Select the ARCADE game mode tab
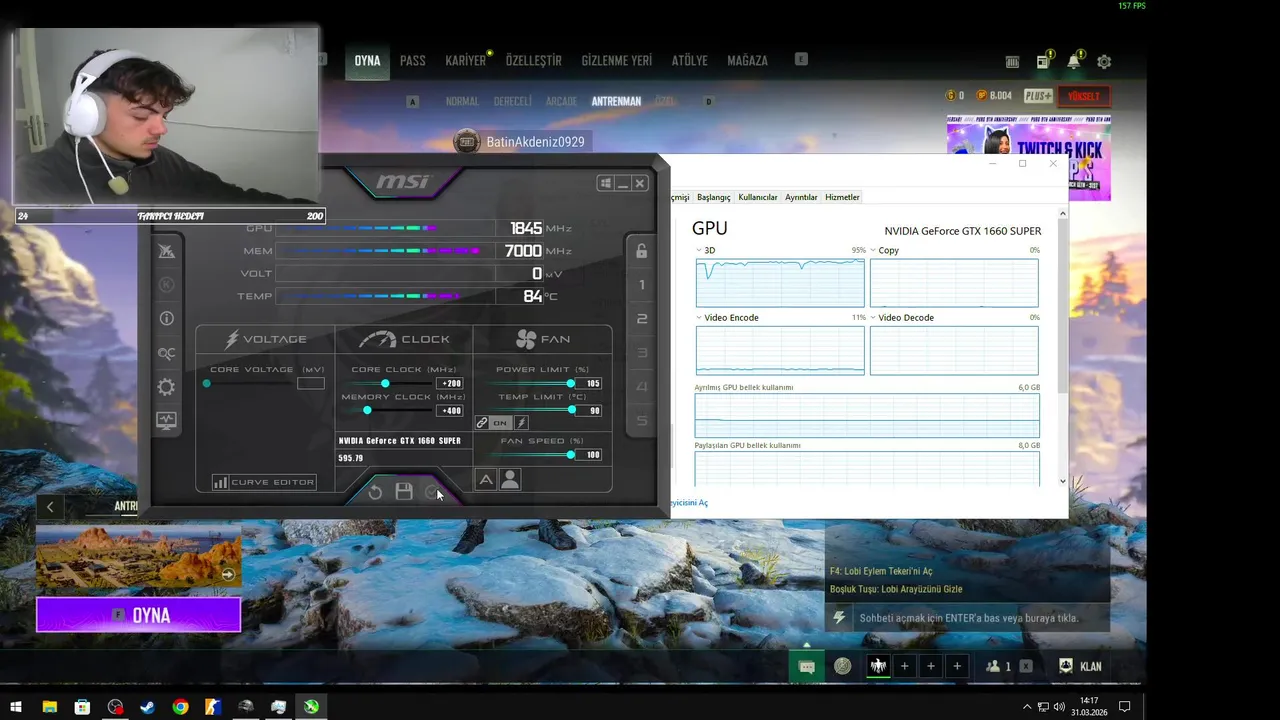Viewport: 1280px width, 720px height. [561, 102]
